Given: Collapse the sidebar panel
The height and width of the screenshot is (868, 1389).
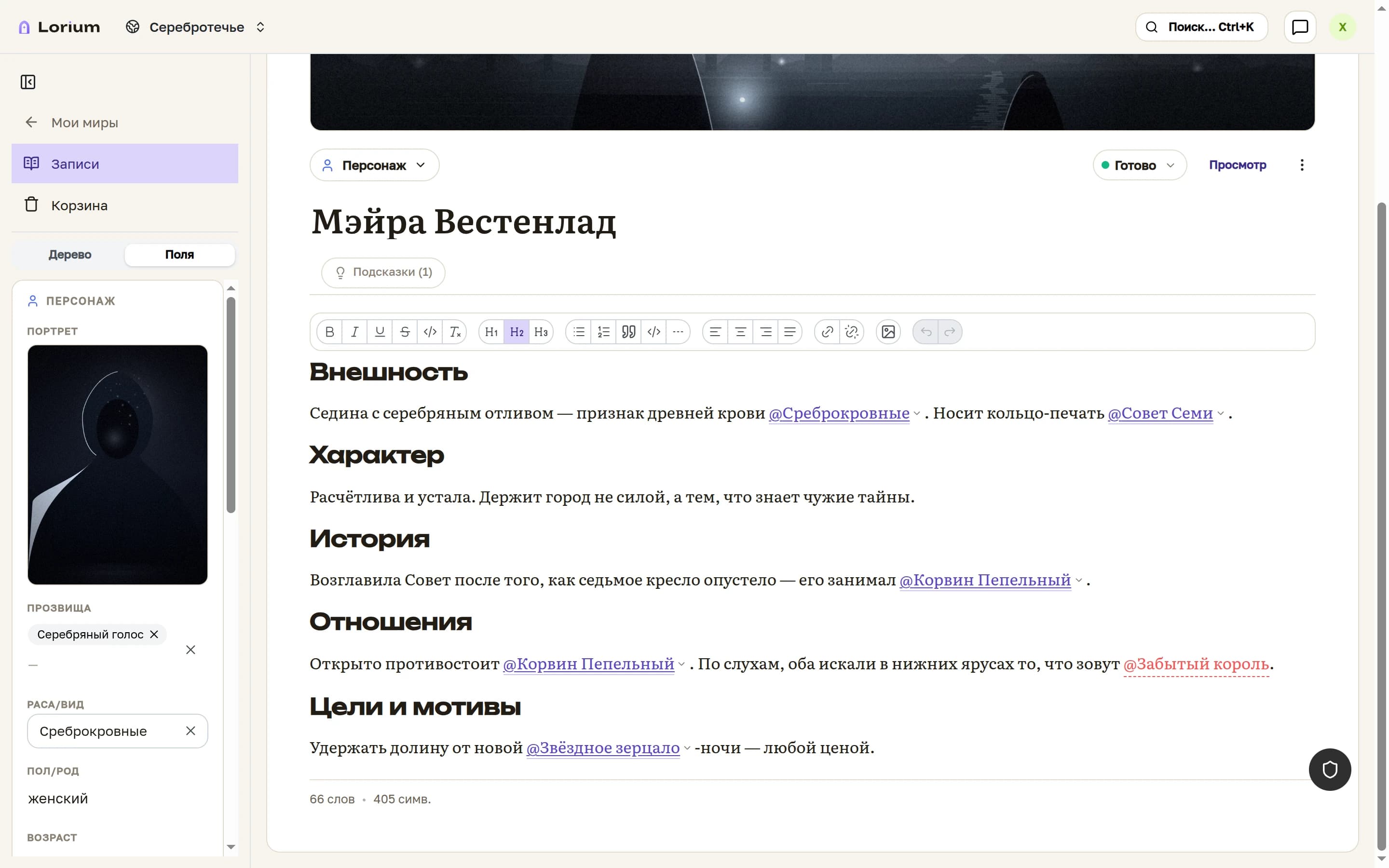Looking at the screenshot, I should coord(27,82).
